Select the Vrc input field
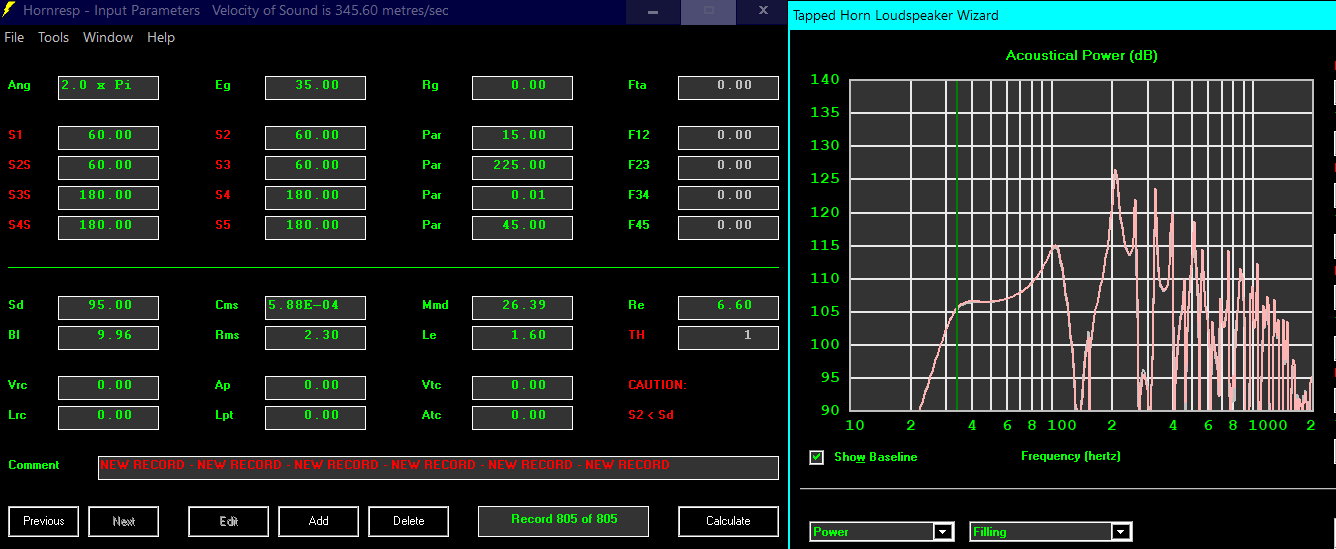The height and width of the screenshot is (549, 1336). (108, 387)
